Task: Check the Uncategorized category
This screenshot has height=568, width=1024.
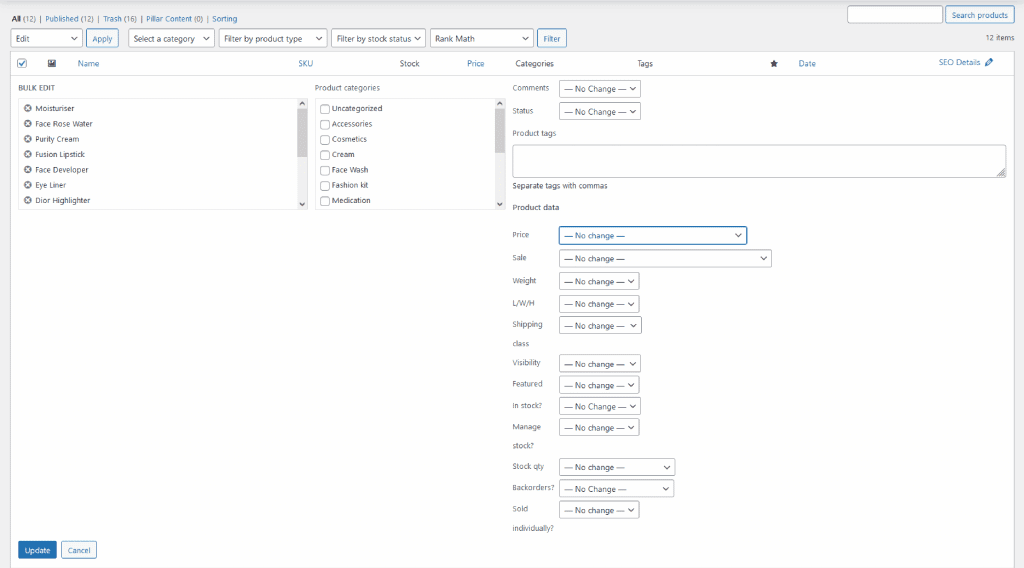Action: [325, 109]
